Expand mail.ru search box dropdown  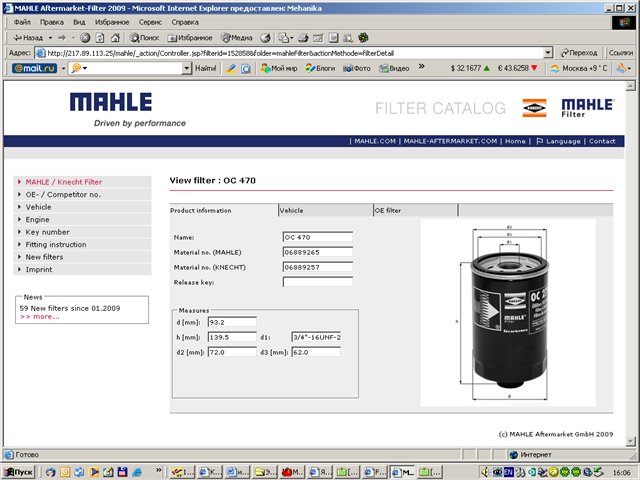click(187, 68)
